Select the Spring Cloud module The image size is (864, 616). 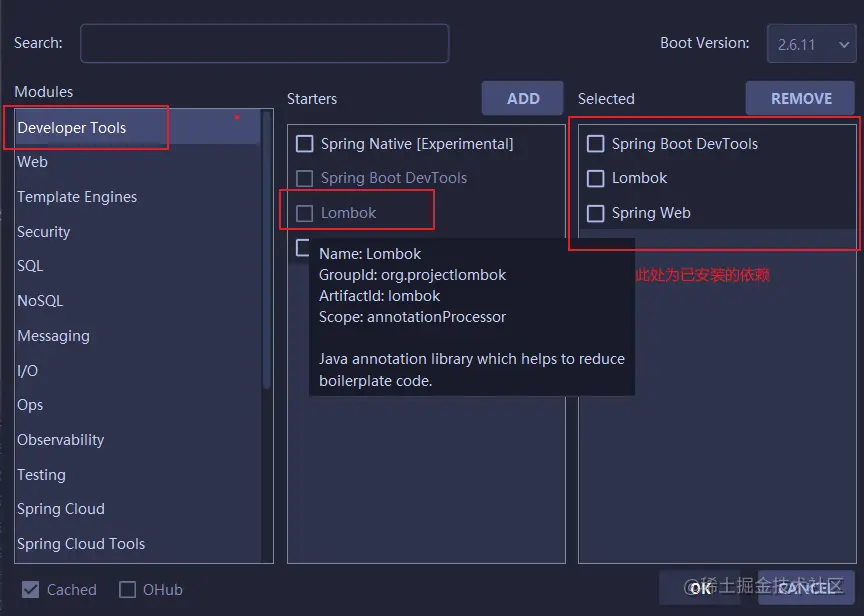coord(138,509)
